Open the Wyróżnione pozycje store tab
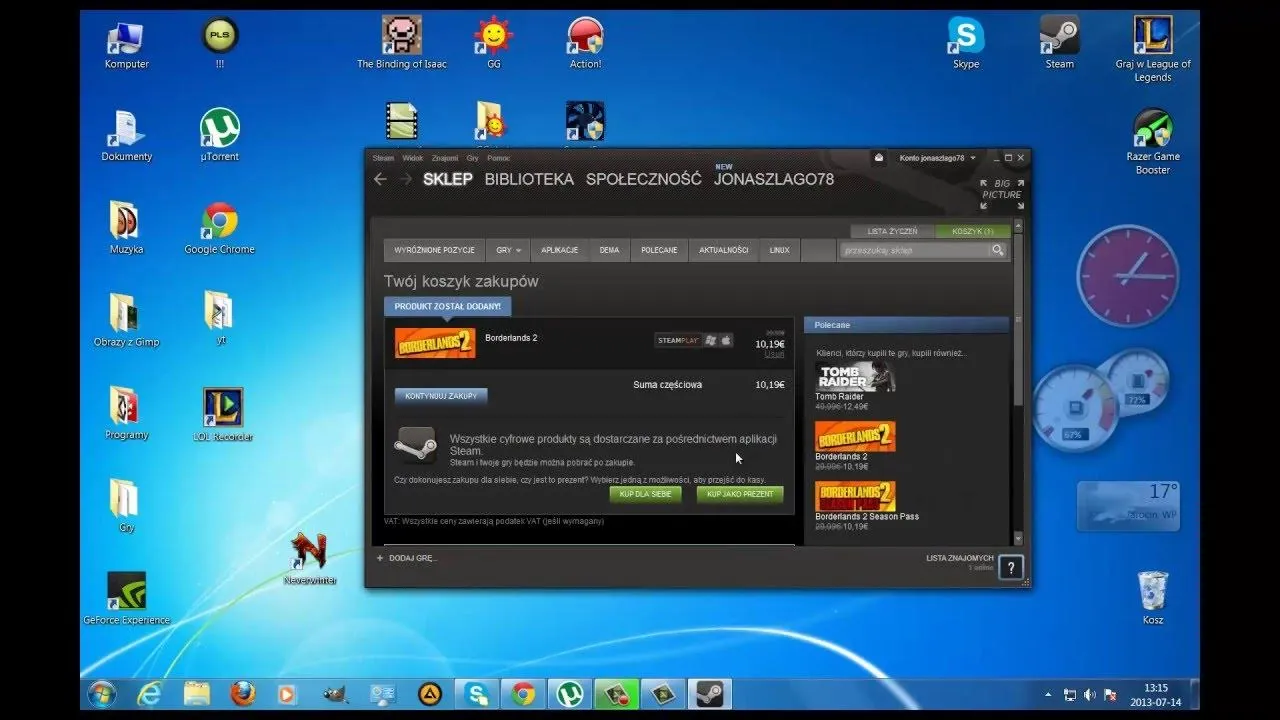 435,250
